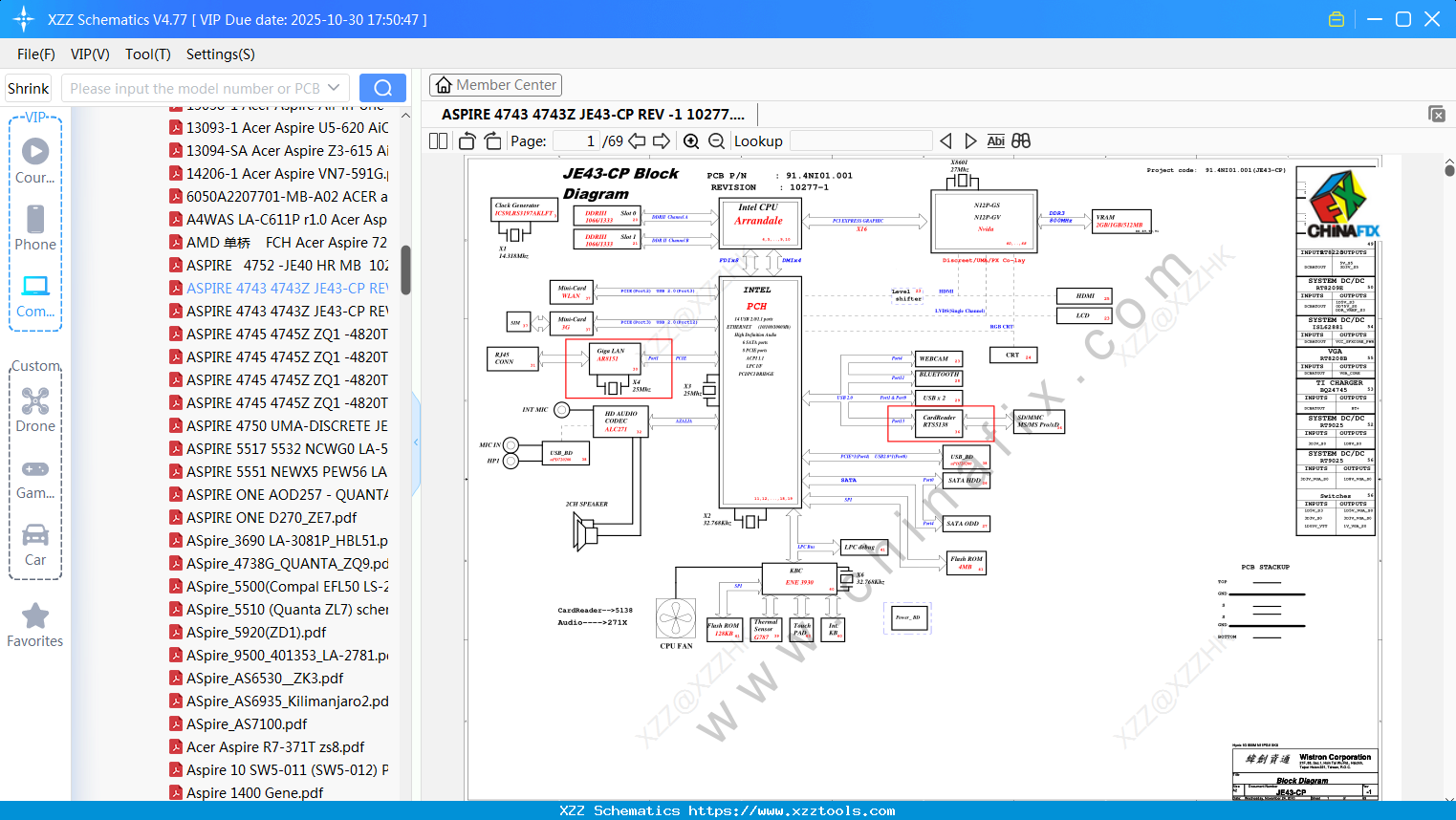
Task: Jump to previous lookup result triangle
Action: 945,140
